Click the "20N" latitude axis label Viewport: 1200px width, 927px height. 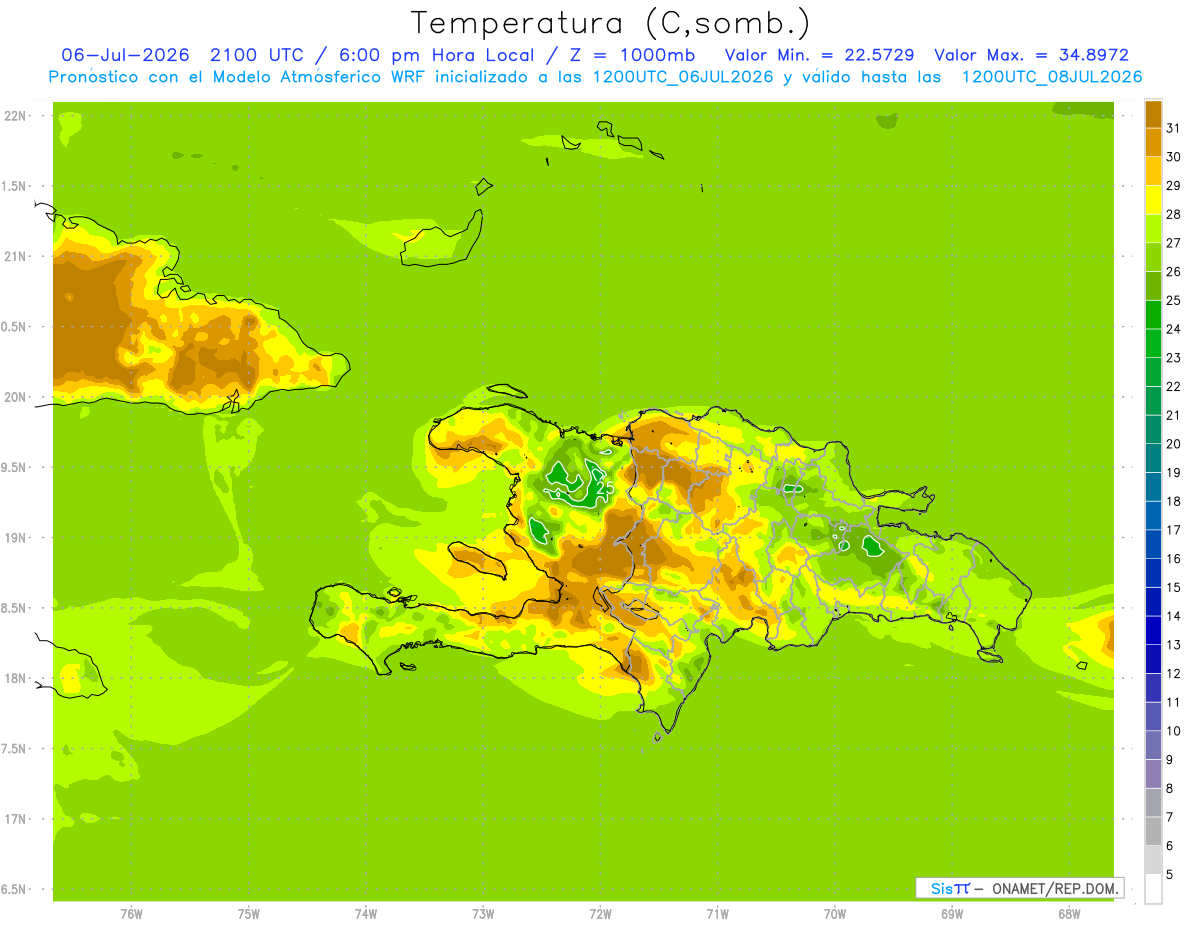(17, 397)
